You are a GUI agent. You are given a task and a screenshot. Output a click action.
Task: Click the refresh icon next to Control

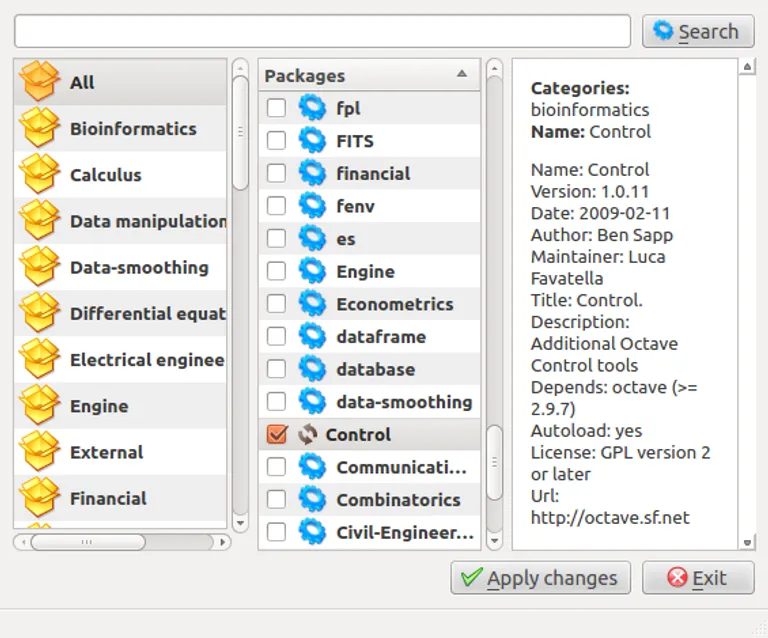tap(307, 435)
